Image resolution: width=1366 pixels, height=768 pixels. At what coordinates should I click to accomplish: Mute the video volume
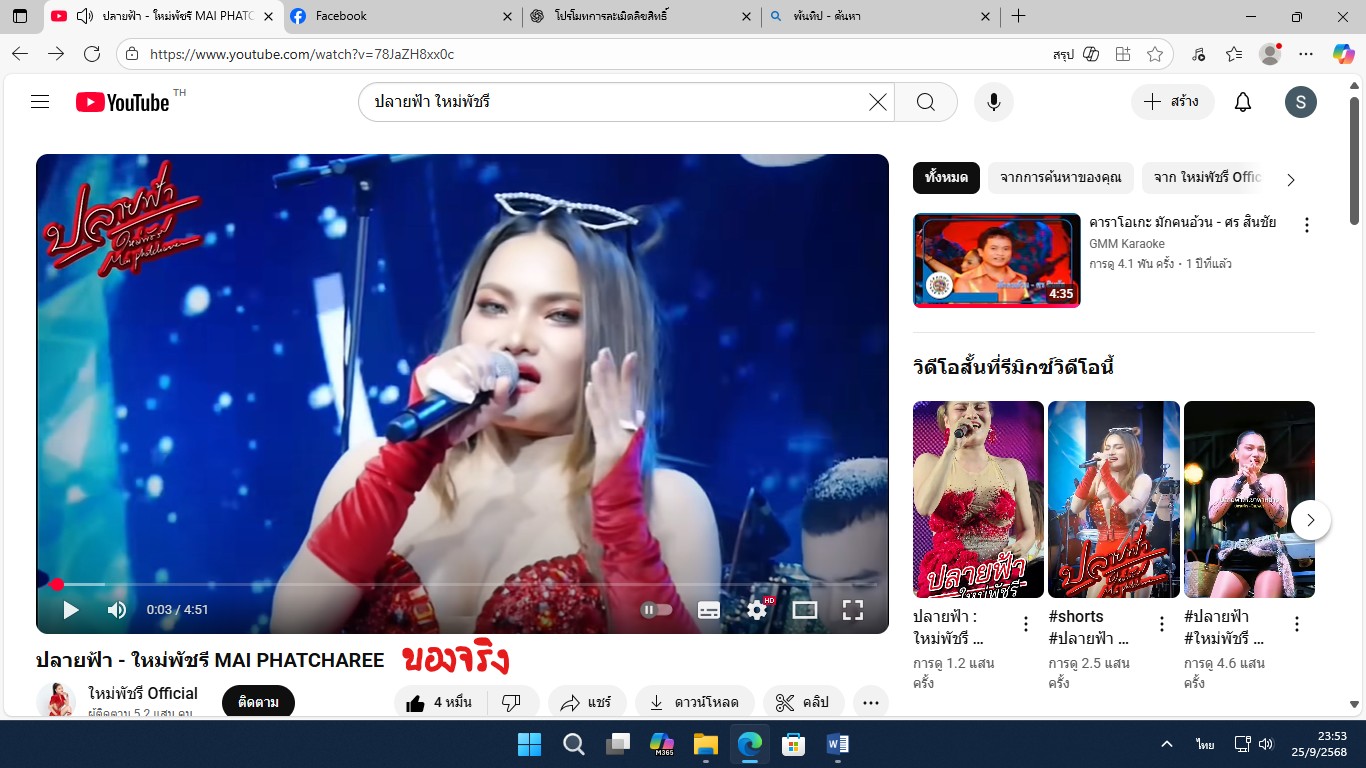[x=117, y=609]
